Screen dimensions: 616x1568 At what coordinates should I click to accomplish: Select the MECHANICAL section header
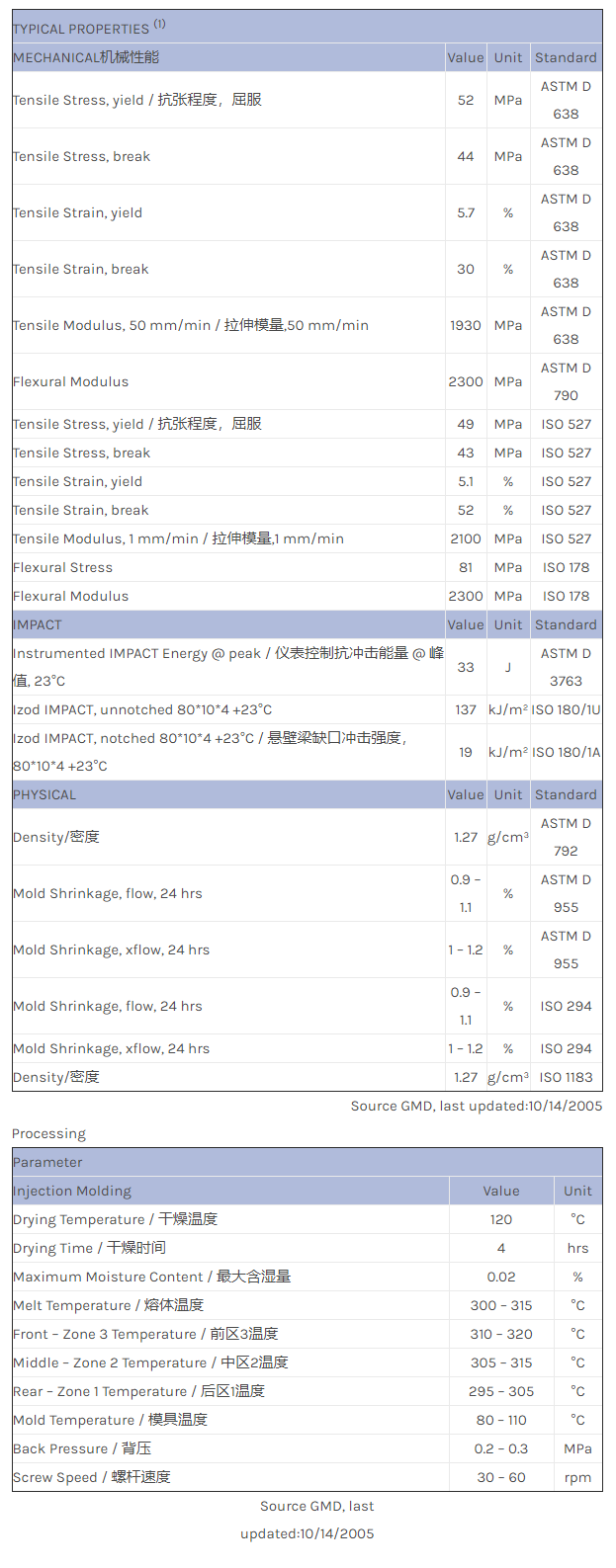86,57
